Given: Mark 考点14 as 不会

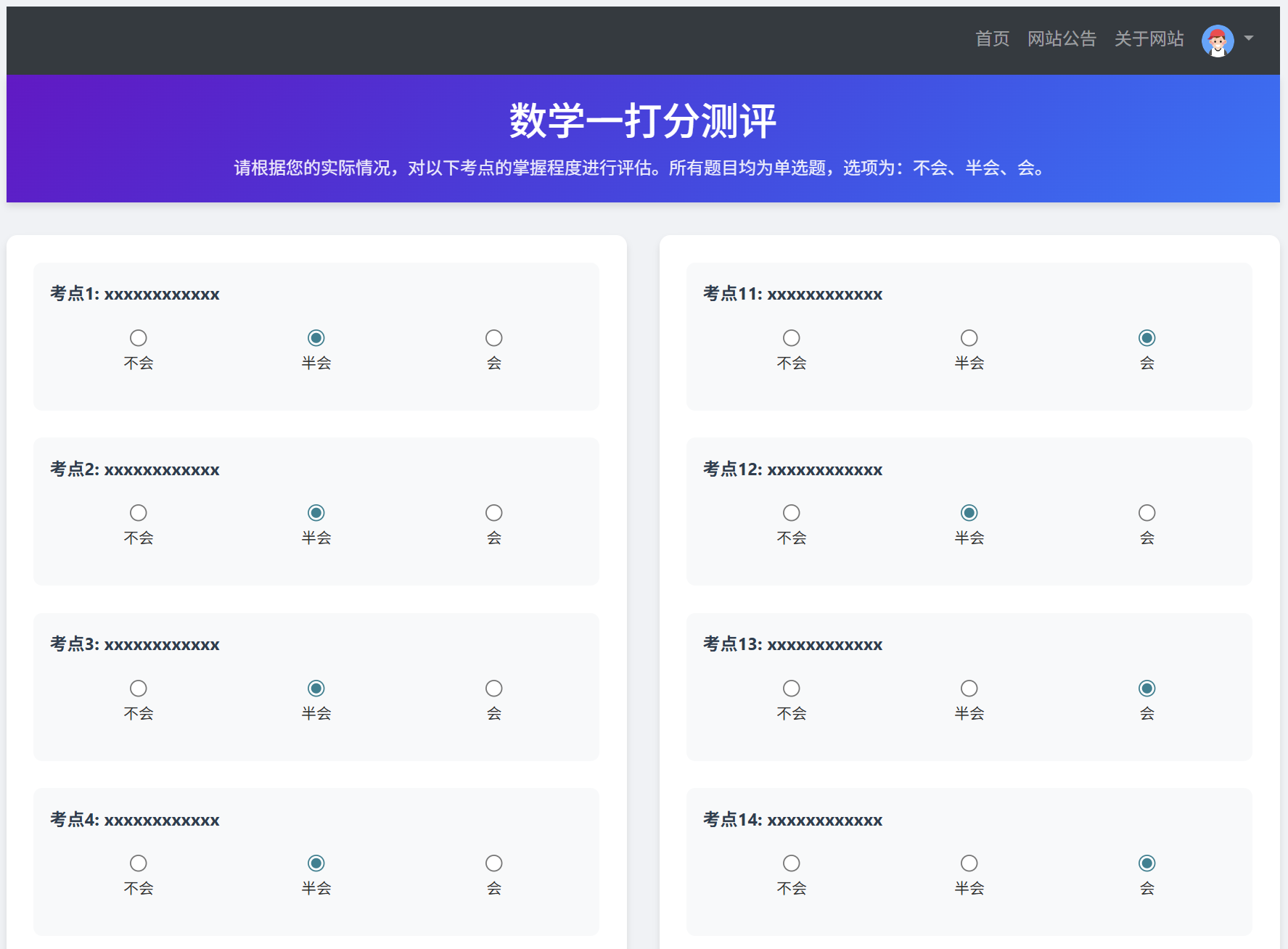Looking at the screenshot, I should pos(791,863).
